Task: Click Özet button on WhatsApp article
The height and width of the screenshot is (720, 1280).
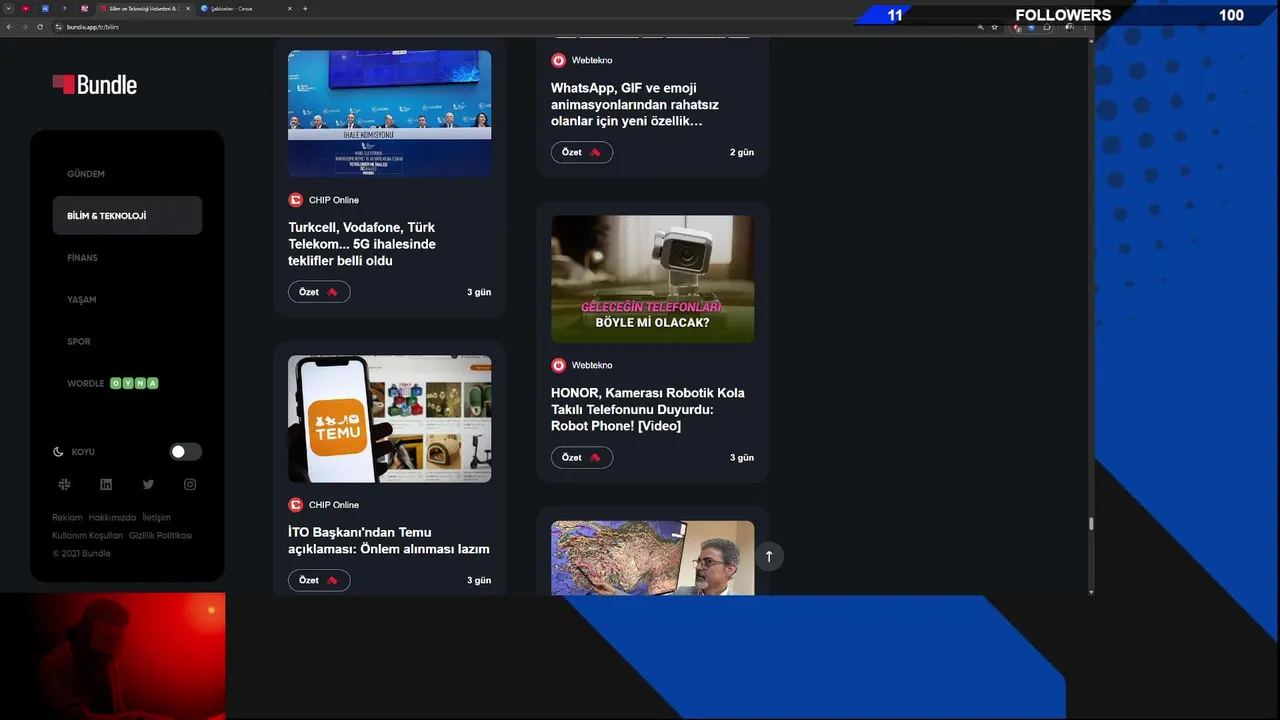Action: click(x=582, y=152)
